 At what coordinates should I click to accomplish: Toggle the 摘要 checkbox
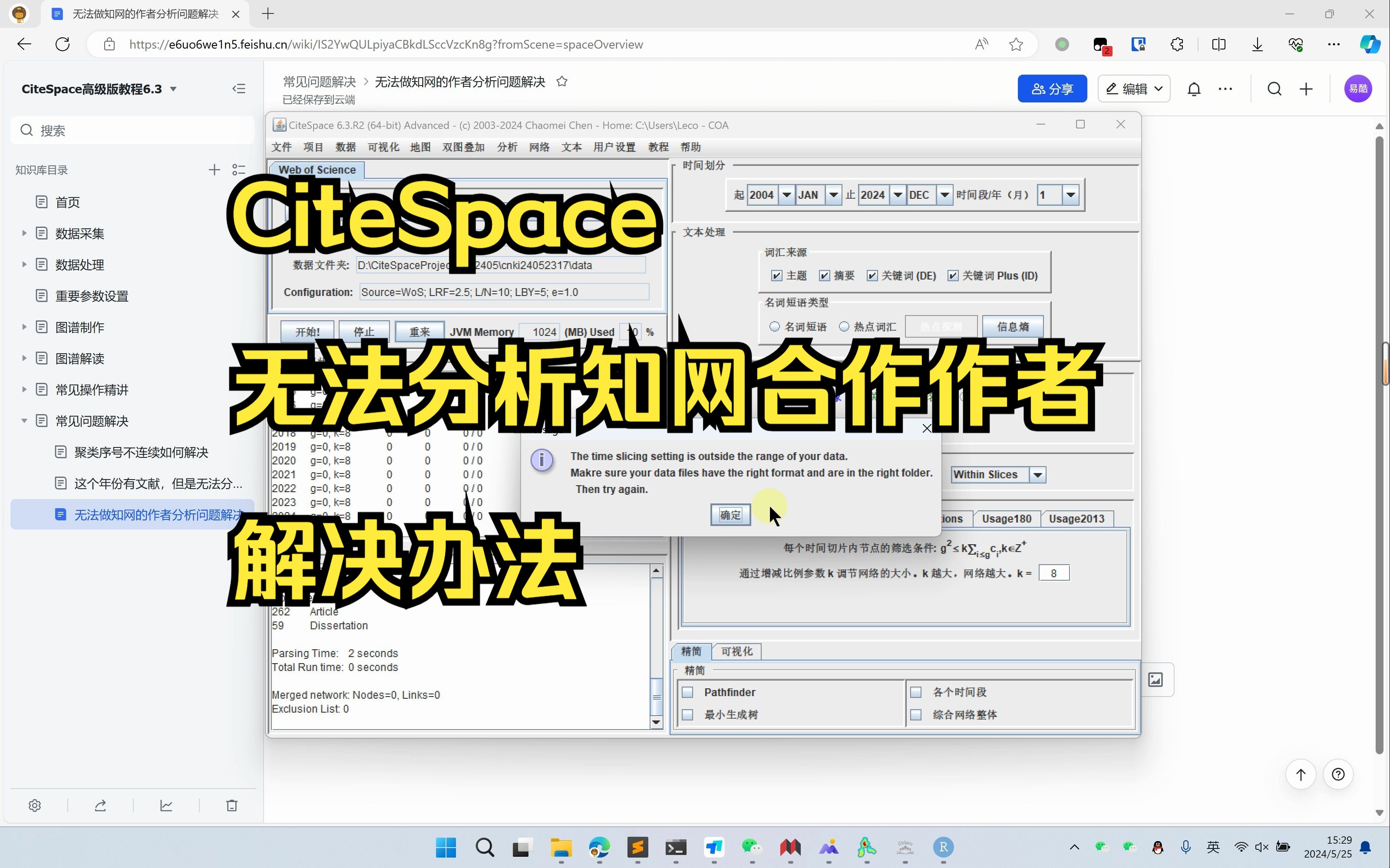tap(824, 276)
